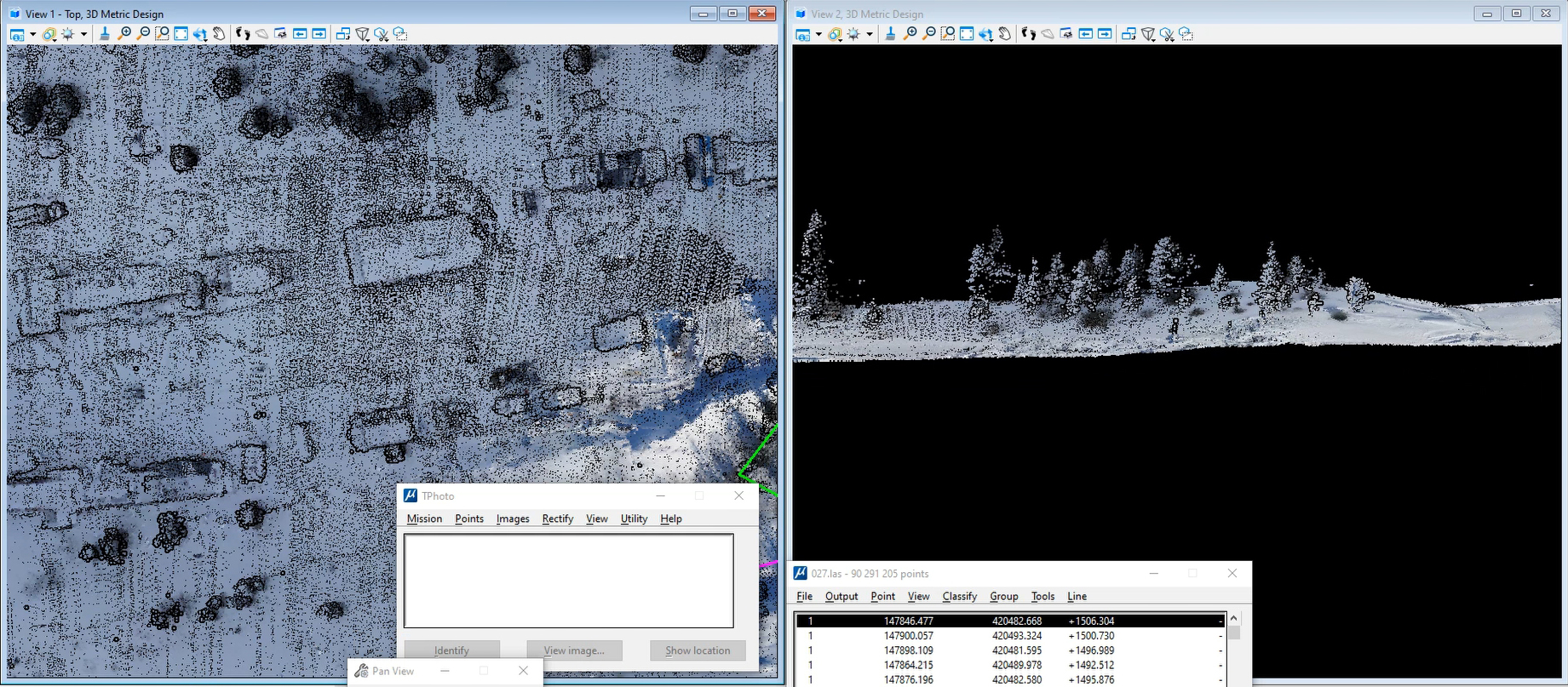This screenshot has height=687, width=1568.
Task: Open Navigate View tool in View 1
Action: coord(280,34)
